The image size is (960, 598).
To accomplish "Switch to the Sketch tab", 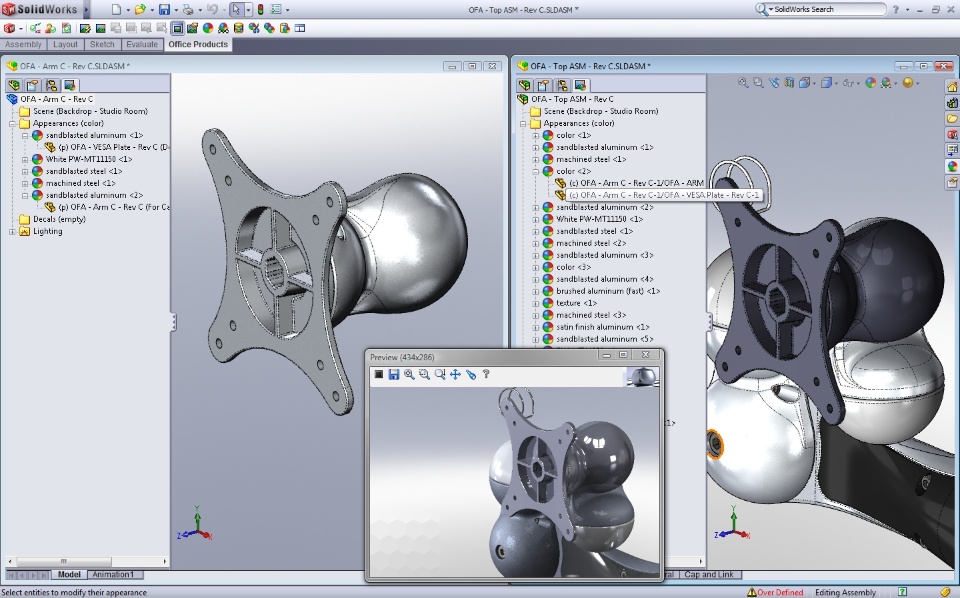I will [x=102, y=44].
